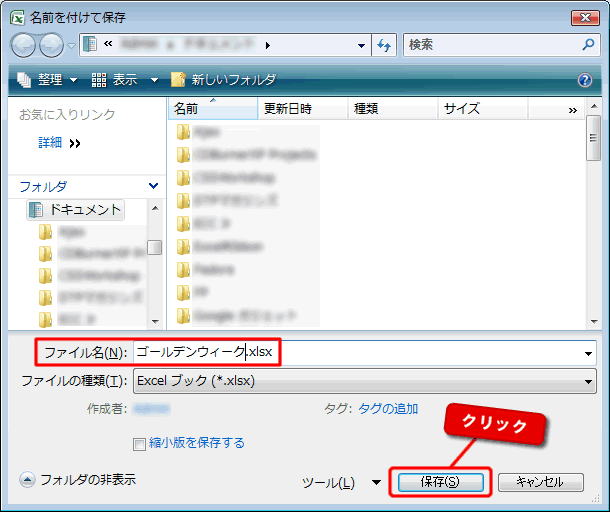
Task: Open the ファイル名 dropdown arrow
Action: [588, 354]
